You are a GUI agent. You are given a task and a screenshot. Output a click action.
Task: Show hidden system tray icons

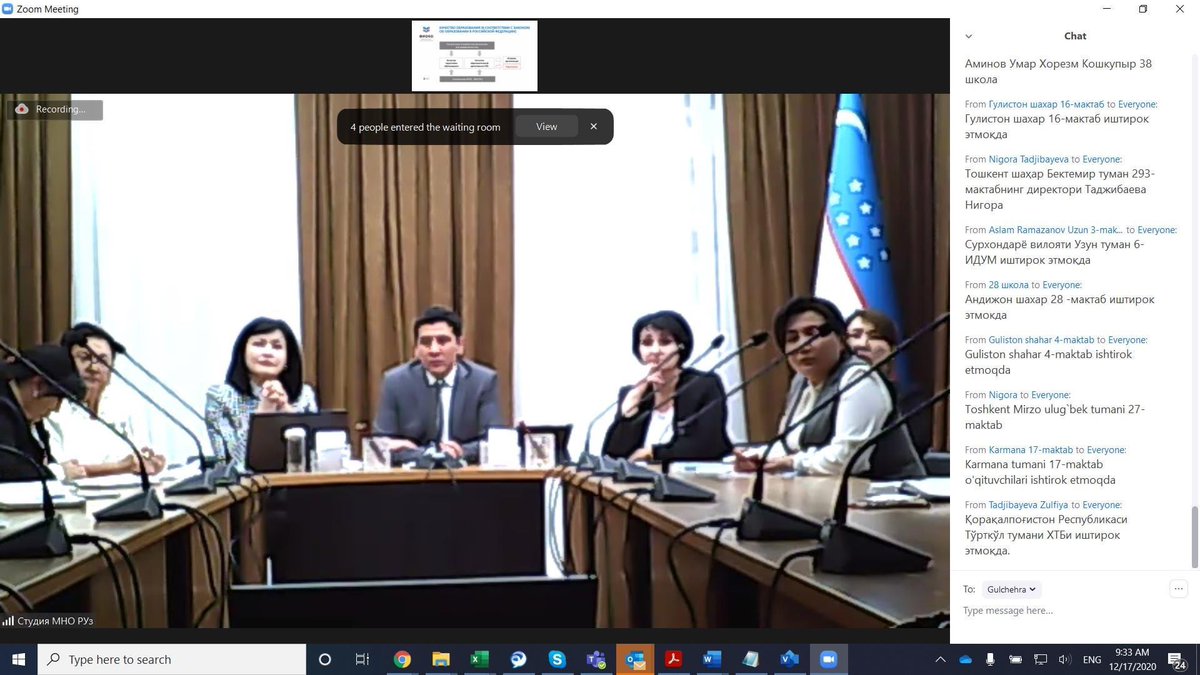pyautogui.click(x=941, y=660)
